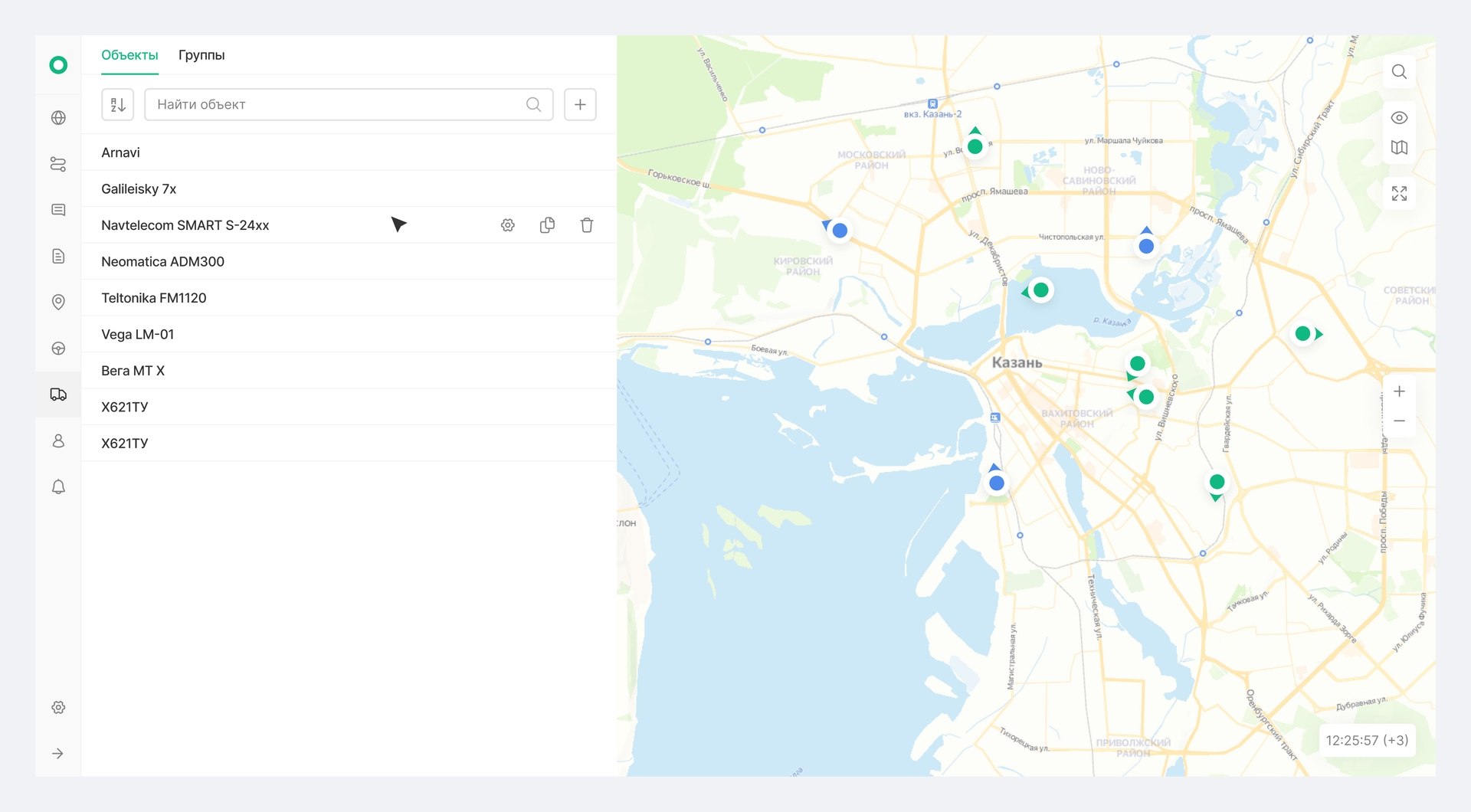This screenshot has width=1471, height=812.
Task: Click the search magnifier in object field
Action: pos(534,104)
